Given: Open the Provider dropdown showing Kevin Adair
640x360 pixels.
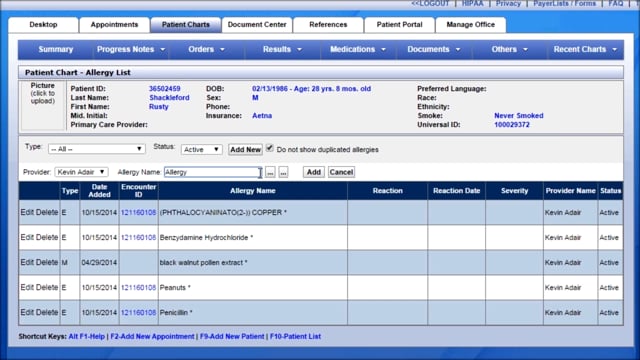Looking at the screenshot, I should pyautogui.click(x=81, y=172).
